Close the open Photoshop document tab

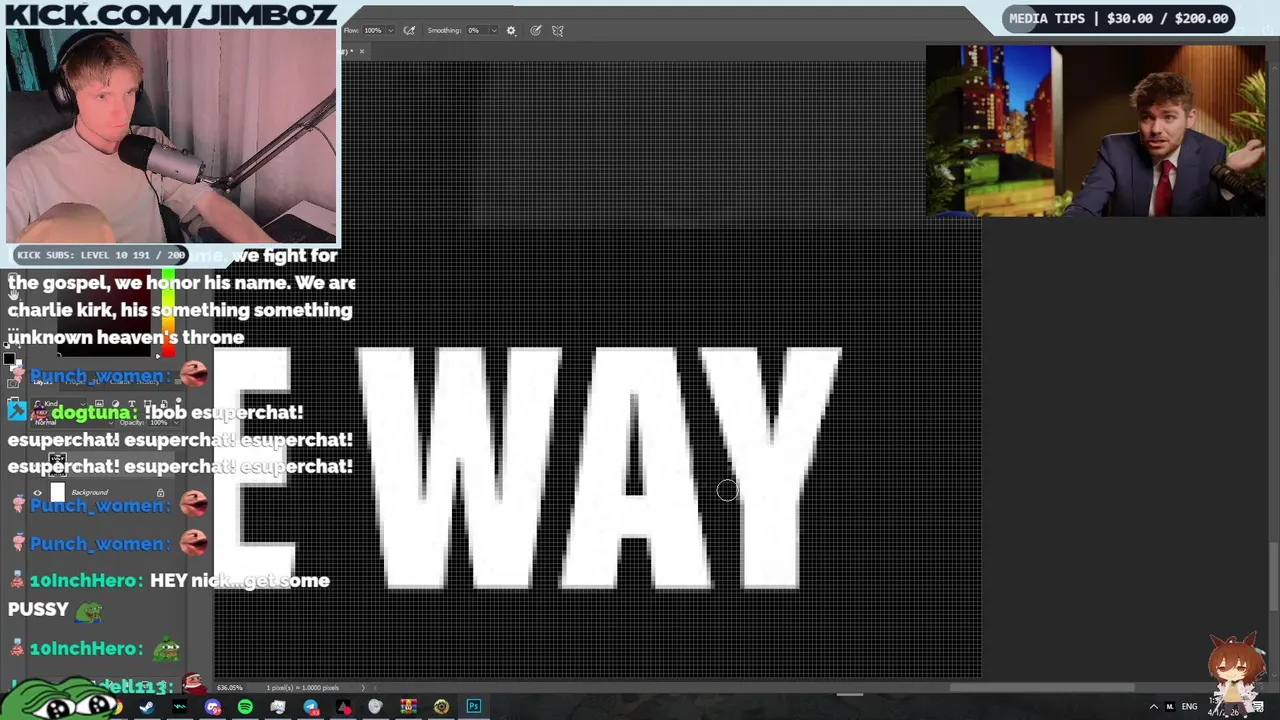point(361,51)
